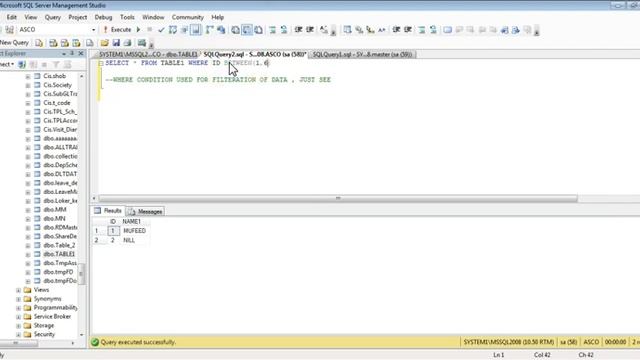Viewport: 640px width, 360px height.
Task: Click Analysis Services DMX Query icon
Action: [x=64, y=42]
